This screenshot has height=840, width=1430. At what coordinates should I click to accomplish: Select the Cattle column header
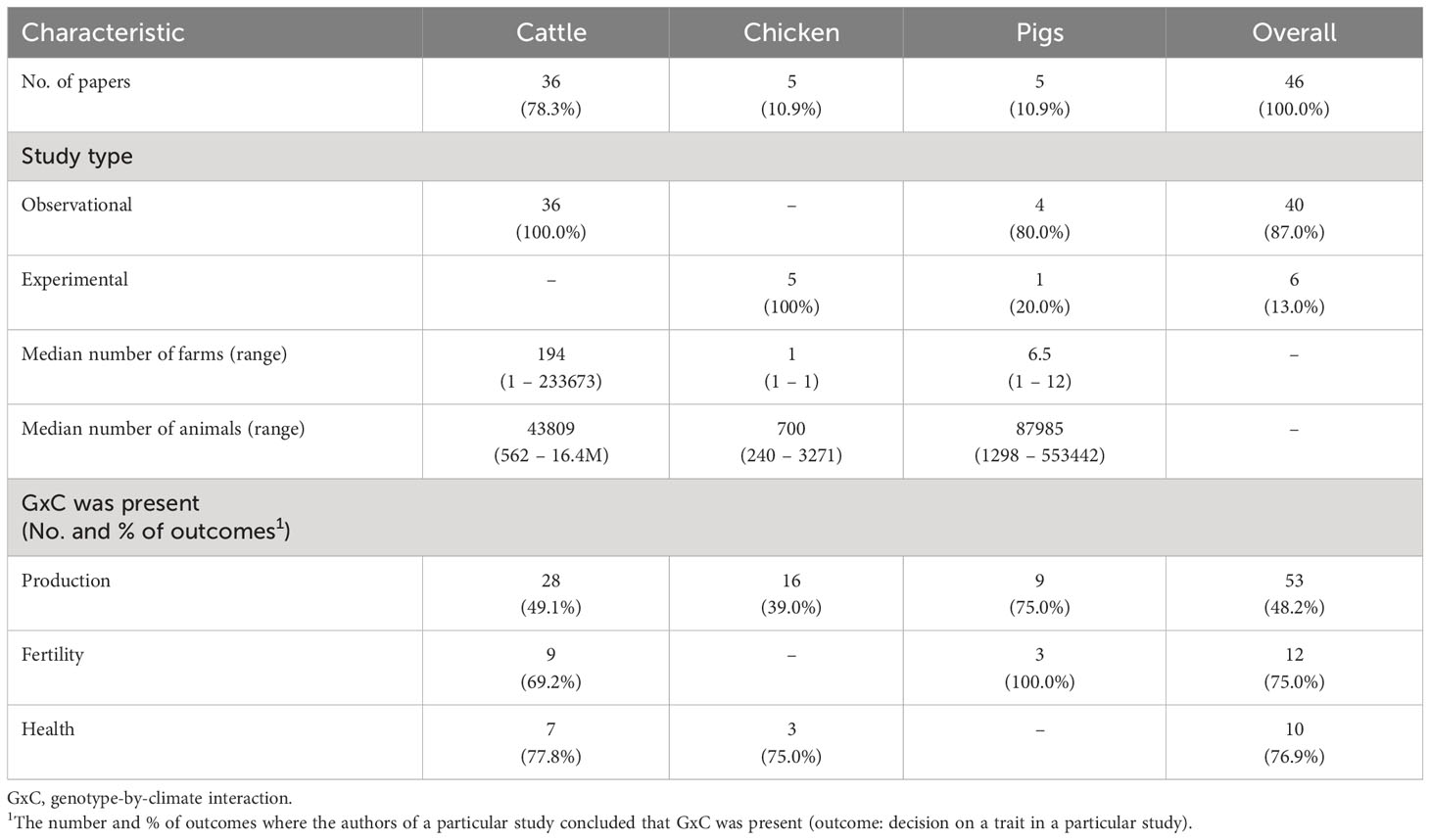pos(551,32)
